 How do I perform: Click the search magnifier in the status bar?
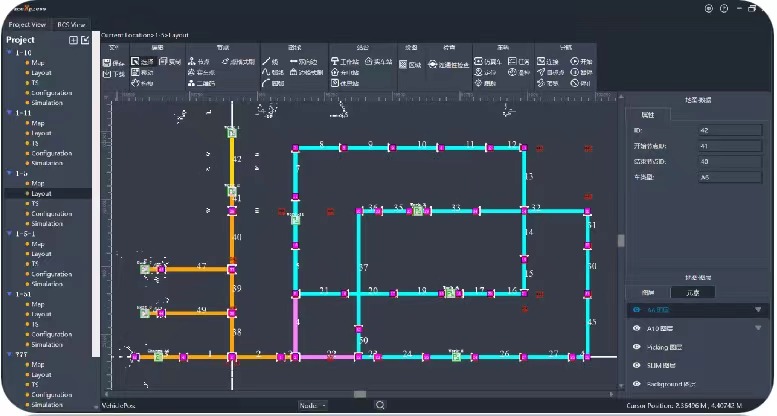point(380,405)
